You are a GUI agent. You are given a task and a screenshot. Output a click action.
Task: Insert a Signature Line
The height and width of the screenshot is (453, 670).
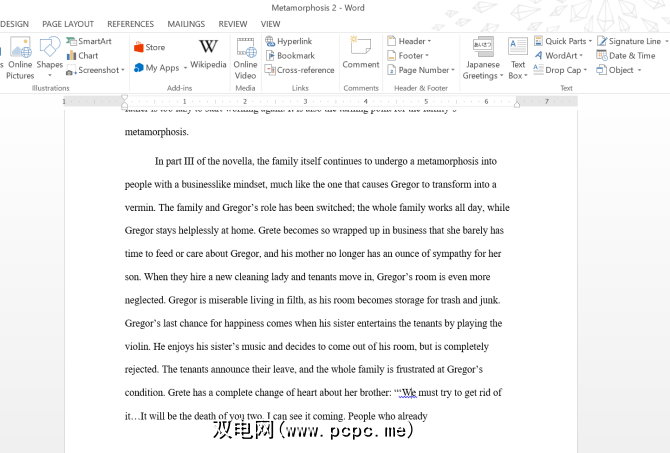[632, 41]
